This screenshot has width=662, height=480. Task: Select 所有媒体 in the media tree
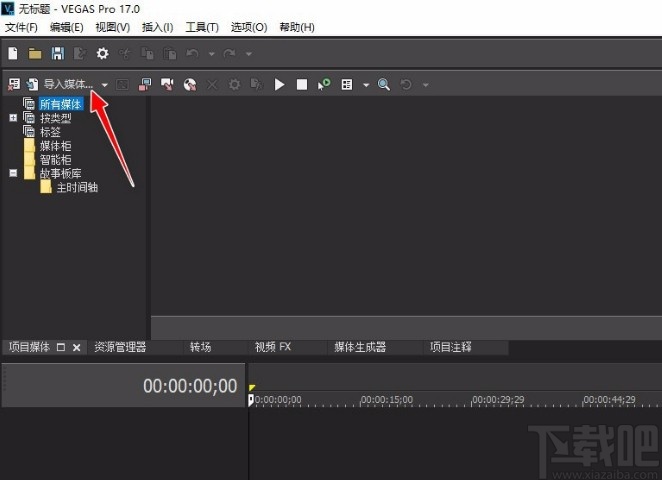[61, 104]
